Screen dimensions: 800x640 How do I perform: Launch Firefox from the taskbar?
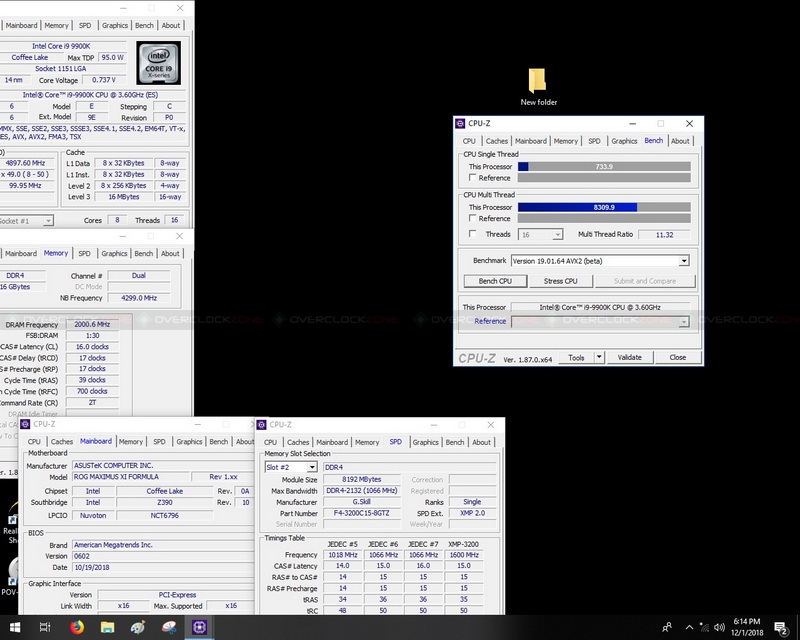(77, 627)
